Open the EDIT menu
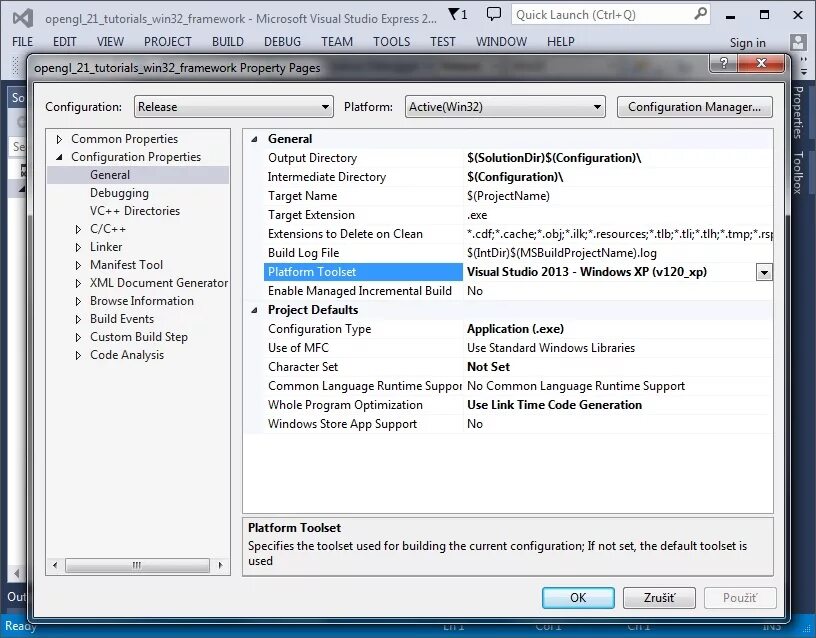Screen dimensions: 816x638 [x=65, y=42]
